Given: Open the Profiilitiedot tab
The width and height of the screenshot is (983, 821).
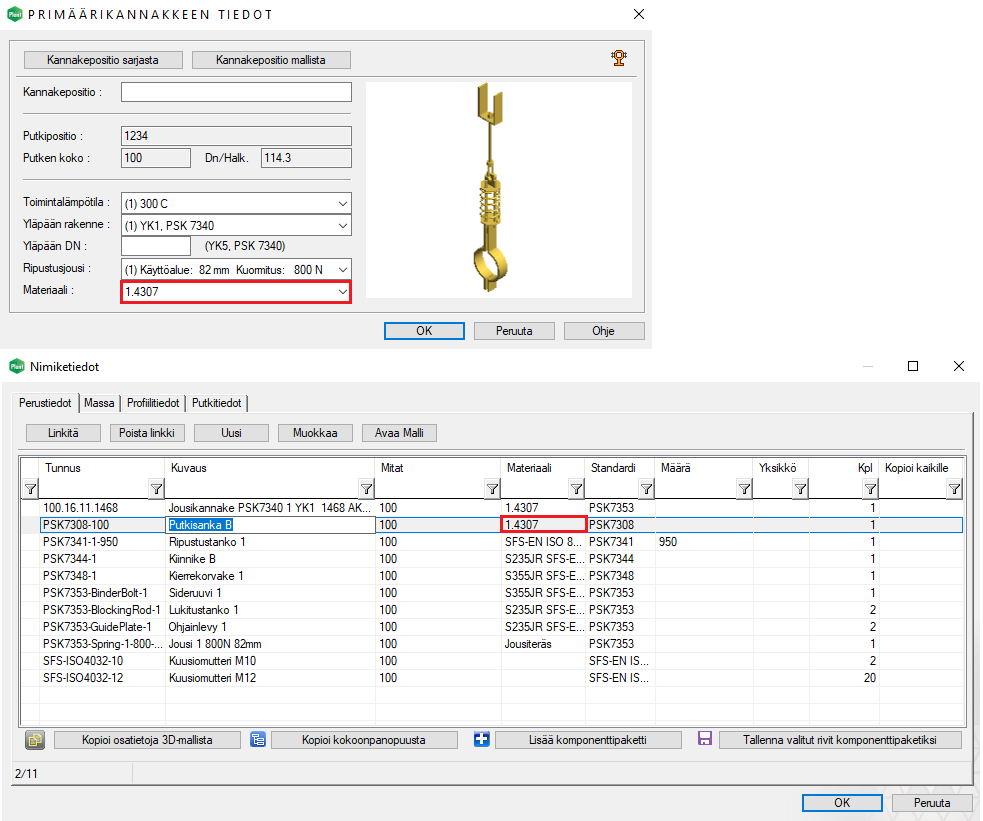Looking at the screenshot, I should pos(152,403).
